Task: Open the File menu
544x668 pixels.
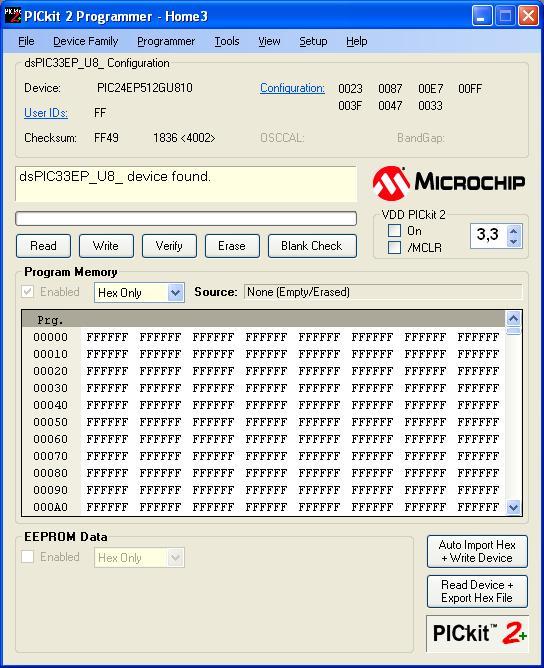Action: (x=26, y=41)
